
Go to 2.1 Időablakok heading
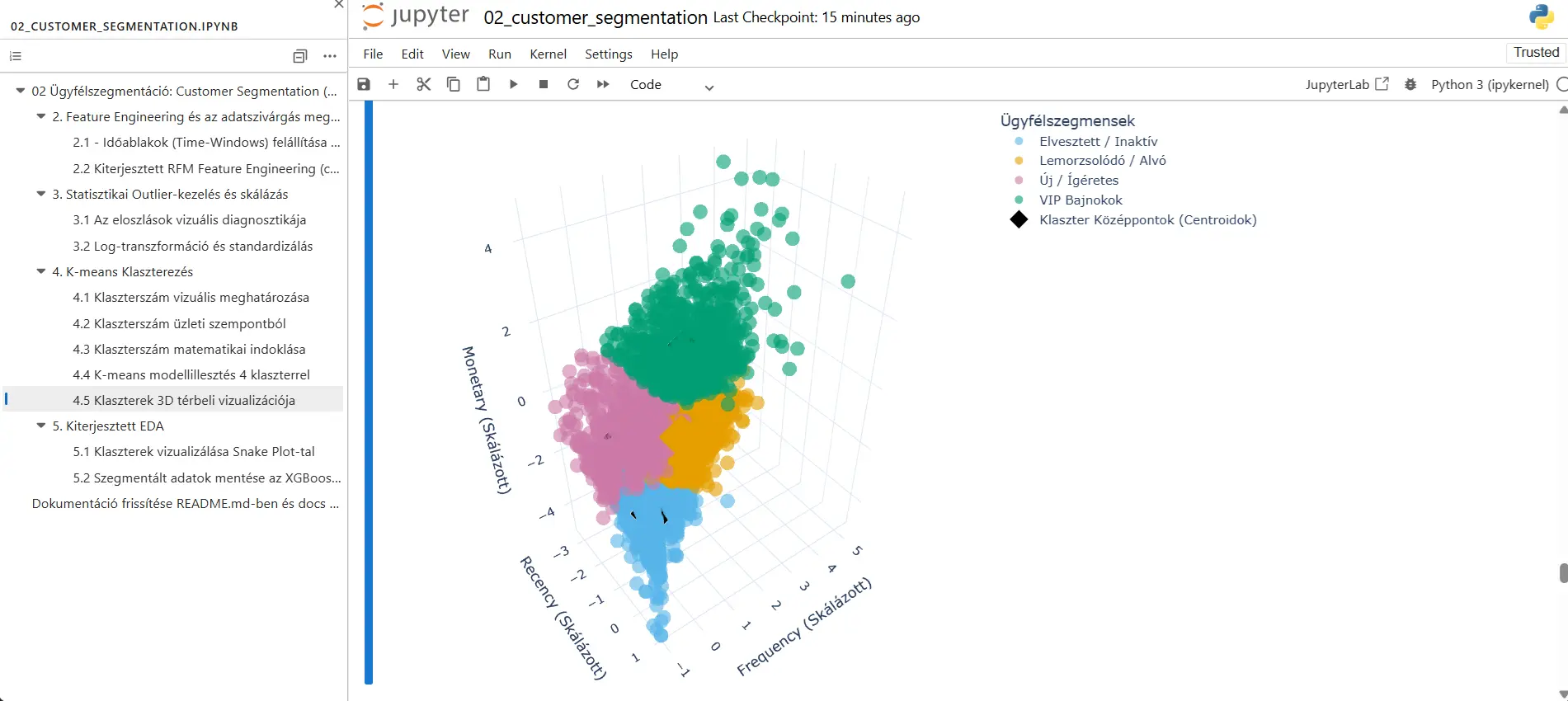206,142
